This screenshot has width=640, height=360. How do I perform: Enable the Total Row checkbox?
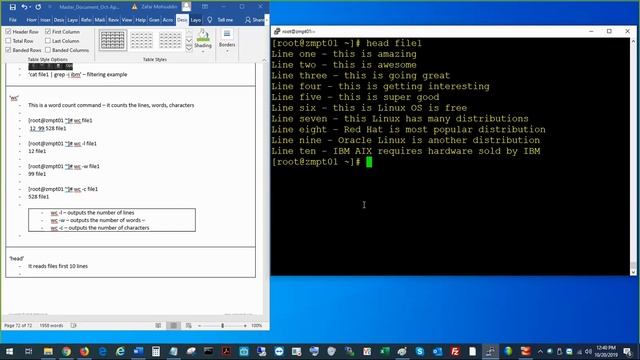pyautogui.click(x=9, y=41)
